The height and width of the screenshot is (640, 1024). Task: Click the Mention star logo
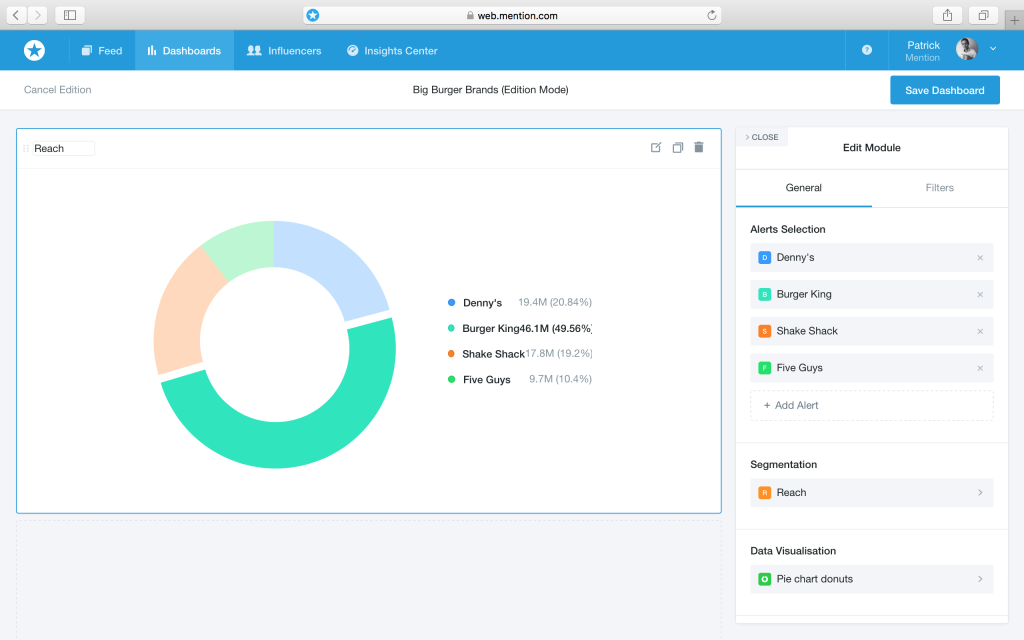click(x=35, y=50)
